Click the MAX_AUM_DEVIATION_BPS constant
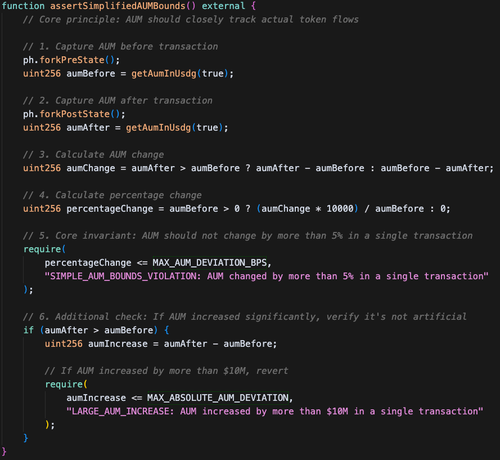This screenshot has width=500, height=460. (x=210, y=263)
